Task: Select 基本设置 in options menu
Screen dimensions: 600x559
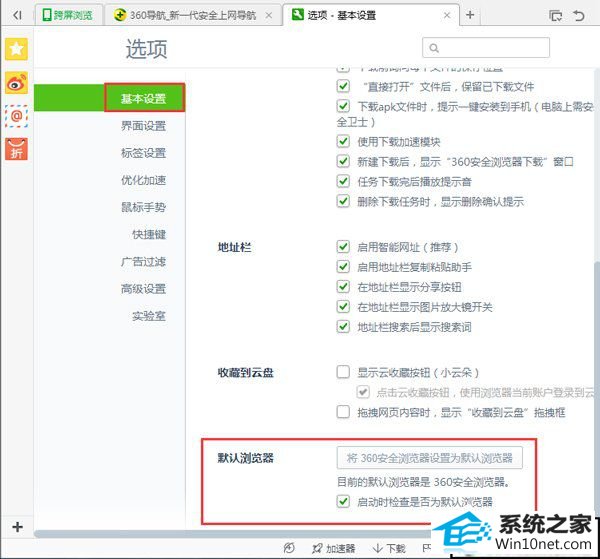Action: tap(144, 98)
